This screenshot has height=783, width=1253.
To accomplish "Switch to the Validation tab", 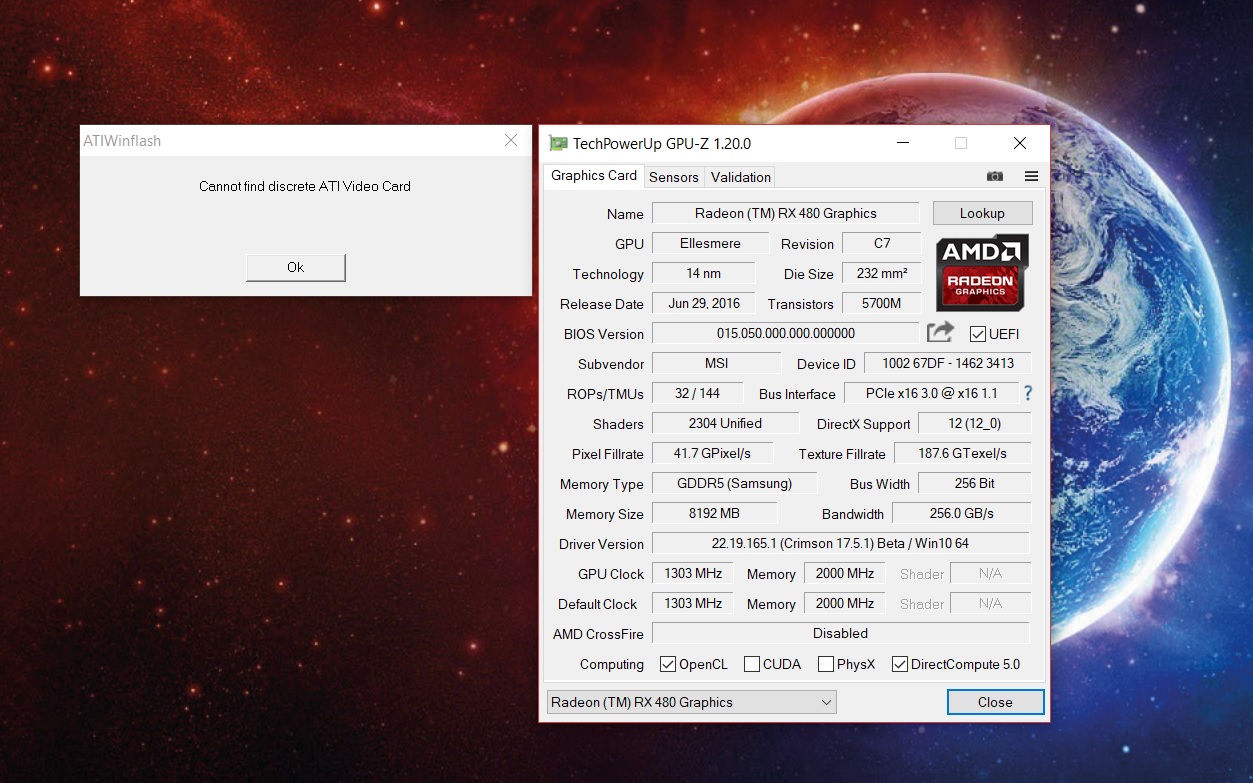I will [x=740, y=177].
